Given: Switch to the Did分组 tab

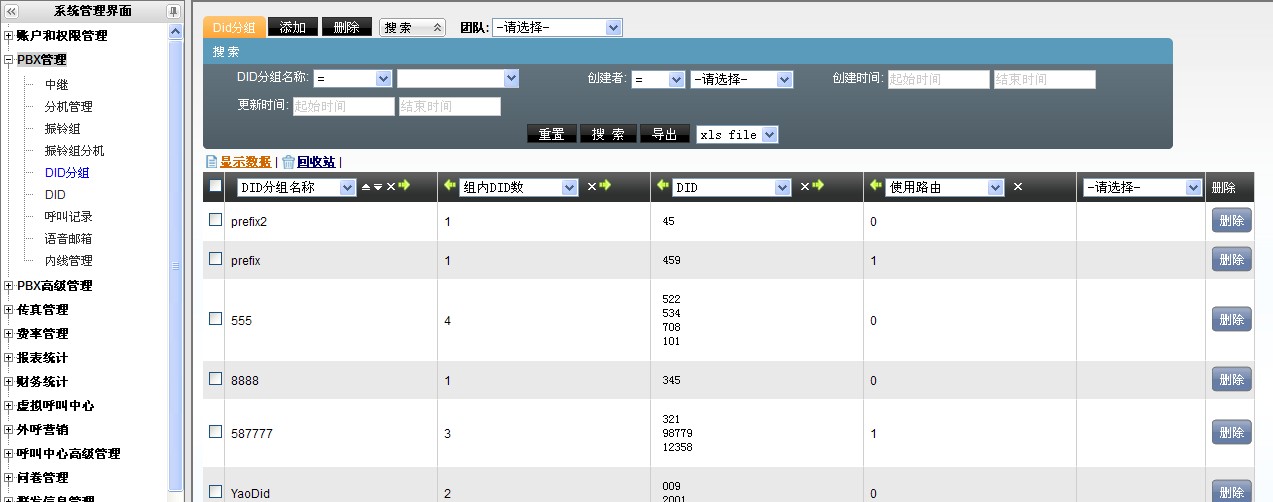Looking at the screenshot, I should [234, 28].
